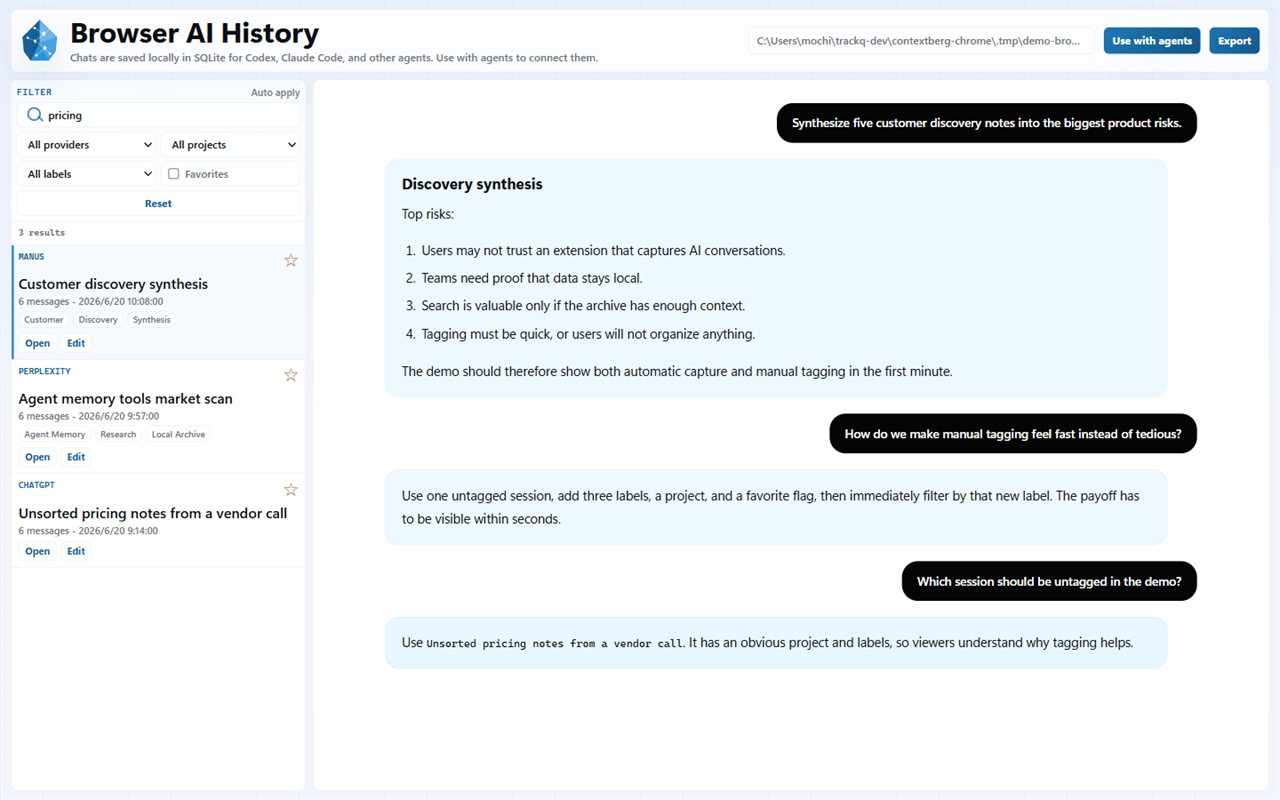Click the Reset filter button
The image size is (1280, 800).
click(x=158, y=203)
